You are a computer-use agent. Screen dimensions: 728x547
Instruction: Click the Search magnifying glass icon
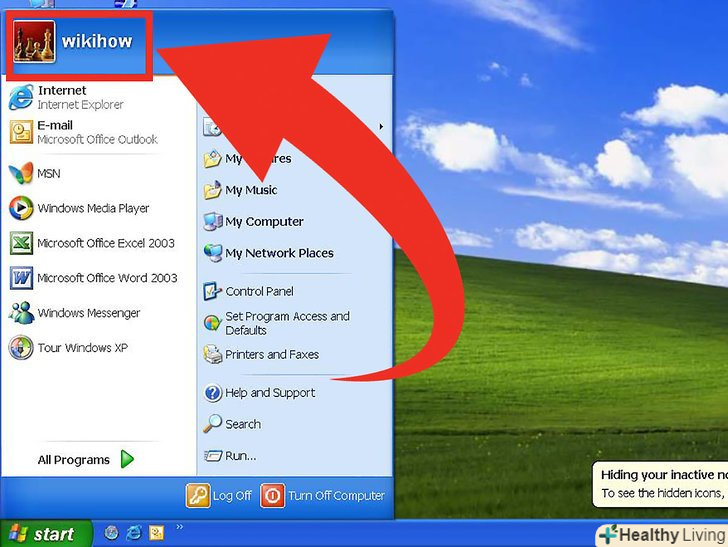tap(212, 424)
